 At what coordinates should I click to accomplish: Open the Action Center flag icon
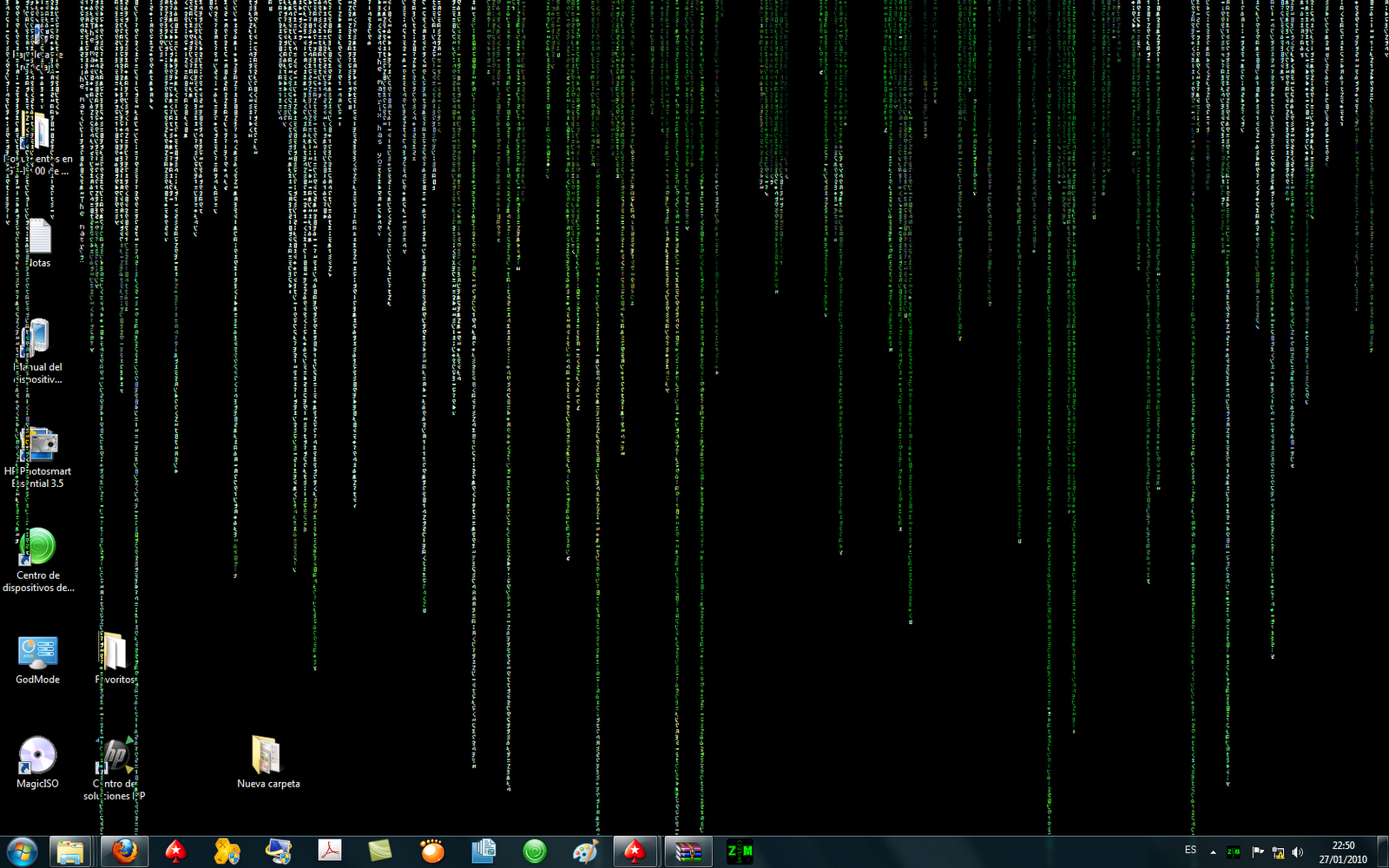click(x=1257, y=852)
